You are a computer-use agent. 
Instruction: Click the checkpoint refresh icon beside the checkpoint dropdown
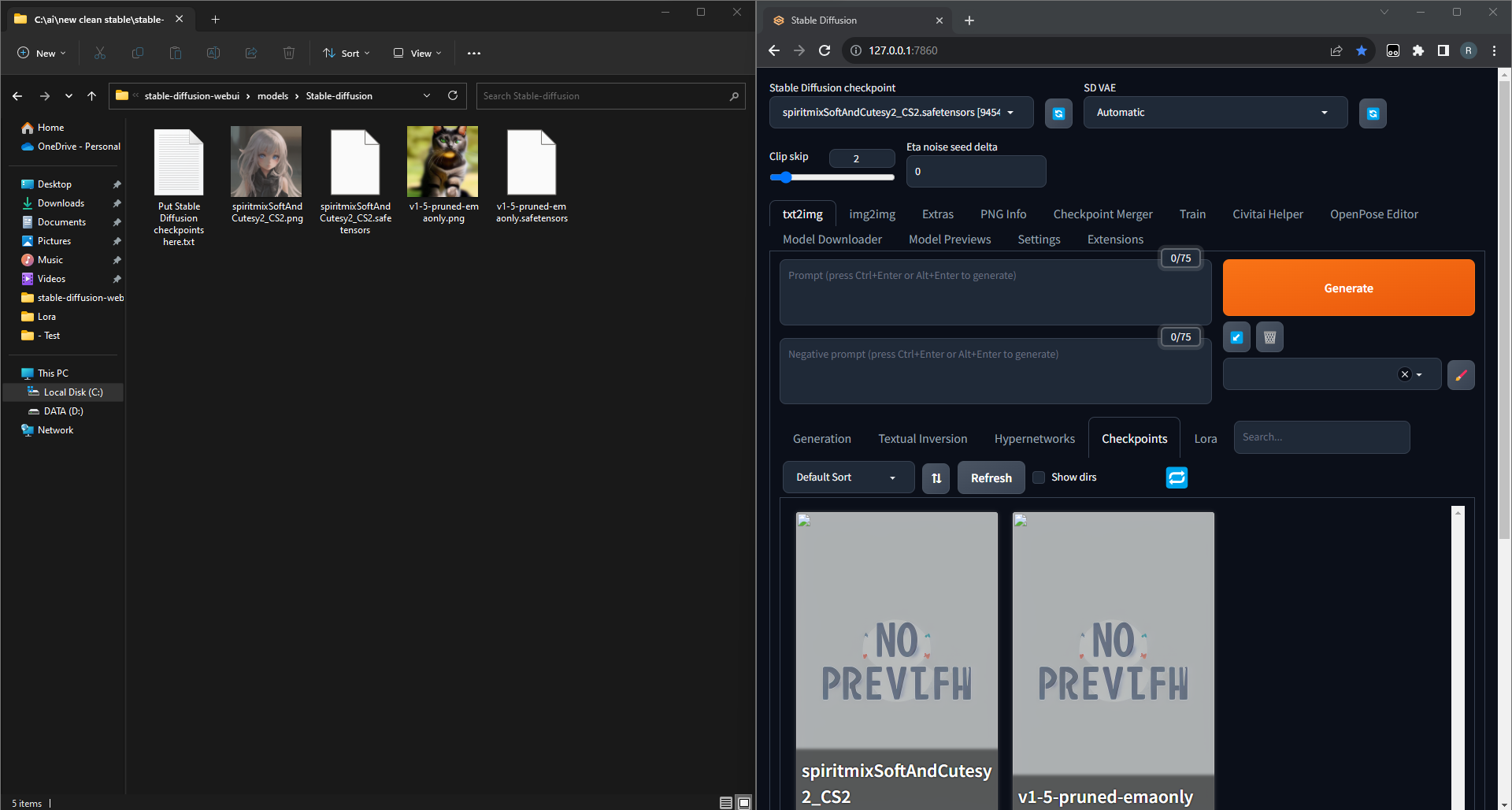tap(1058, 113)
